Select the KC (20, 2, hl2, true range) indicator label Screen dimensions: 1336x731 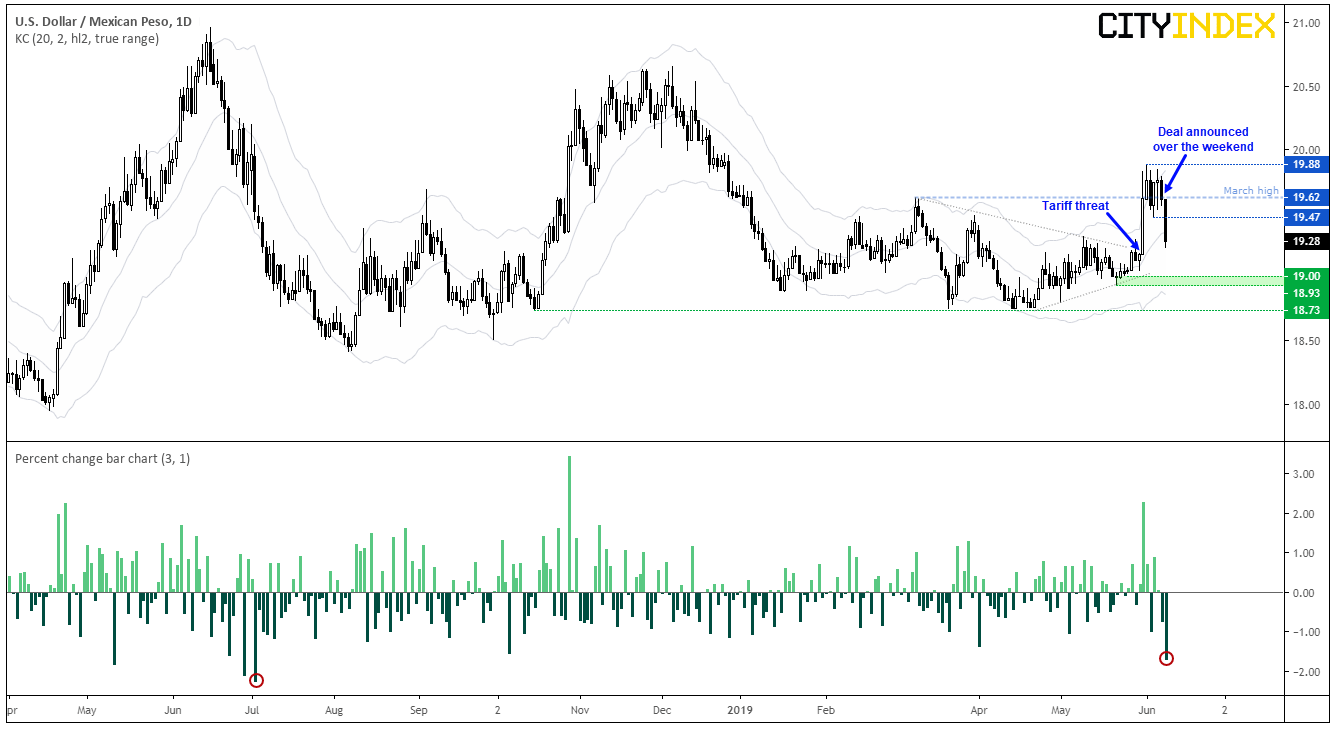click(86, 39)
